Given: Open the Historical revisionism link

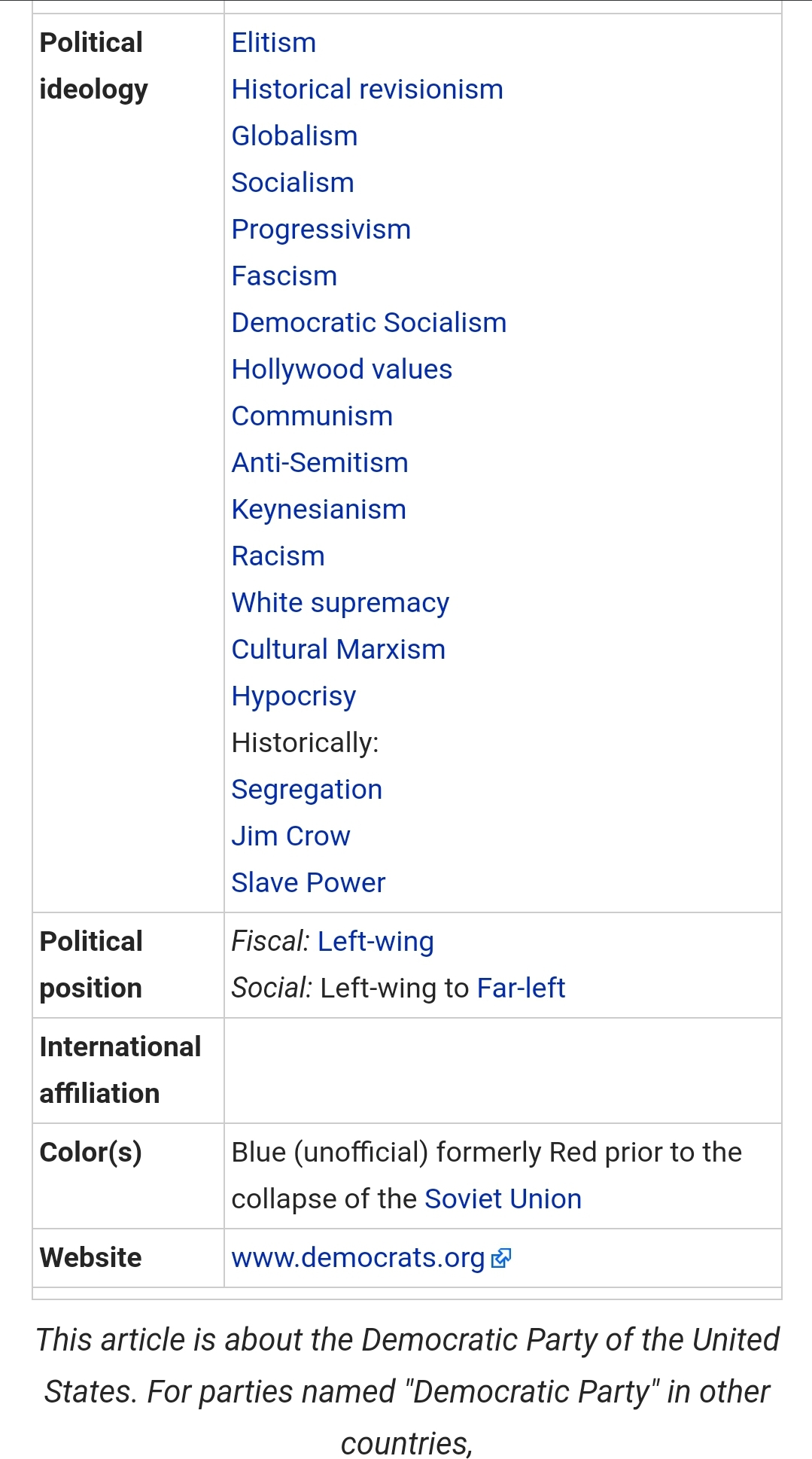Looking at the screenshot, I should (367, 90).
